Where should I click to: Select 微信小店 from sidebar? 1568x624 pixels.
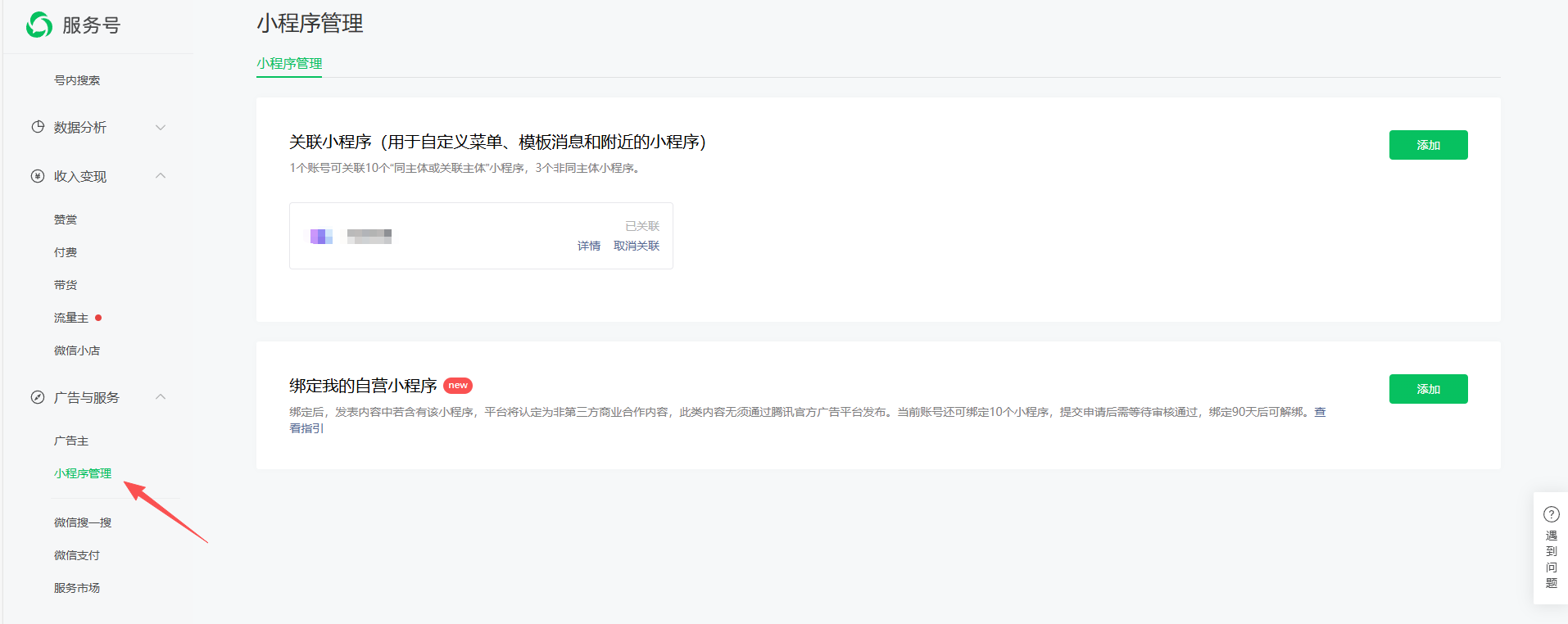(77, 350)
